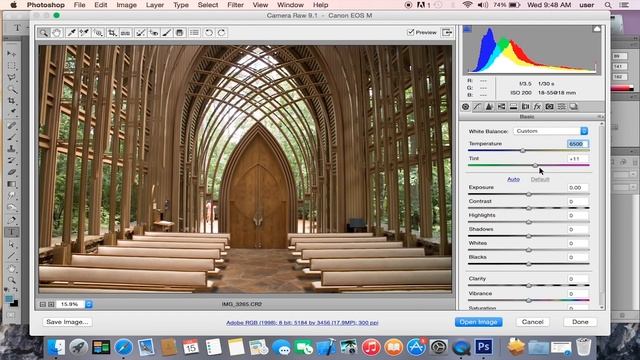Click the Default tone link

[x=540, y=179]
